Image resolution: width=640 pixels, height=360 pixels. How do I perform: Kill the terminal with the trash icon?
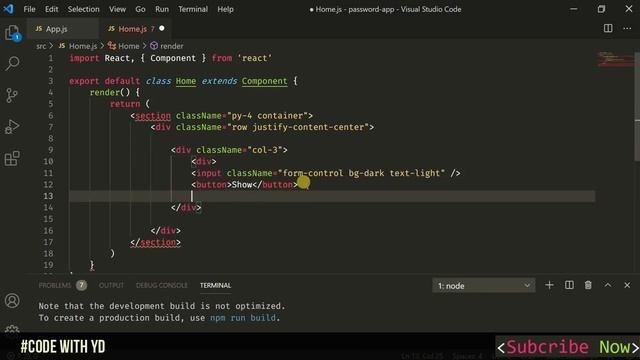point(588,285)
